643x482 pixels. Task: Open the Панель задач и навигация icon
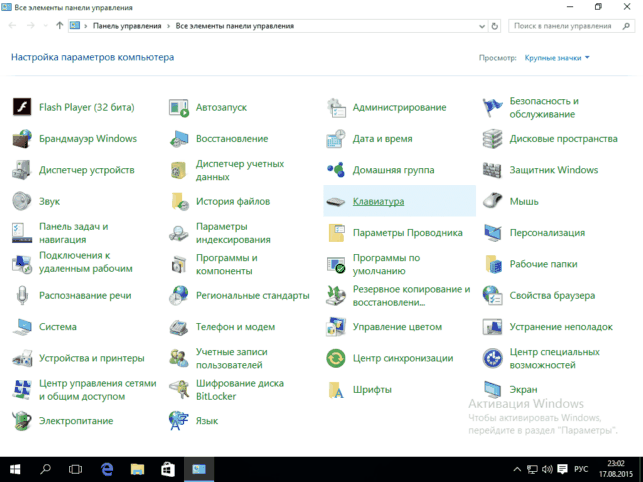(22, 233)
